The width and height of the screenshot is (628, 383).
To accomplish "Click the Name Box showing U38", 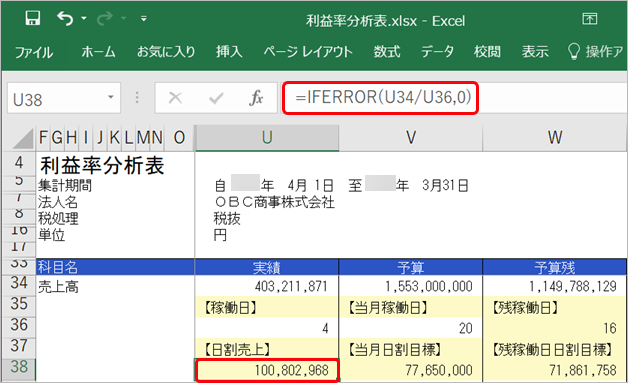I will pos(56,99).
